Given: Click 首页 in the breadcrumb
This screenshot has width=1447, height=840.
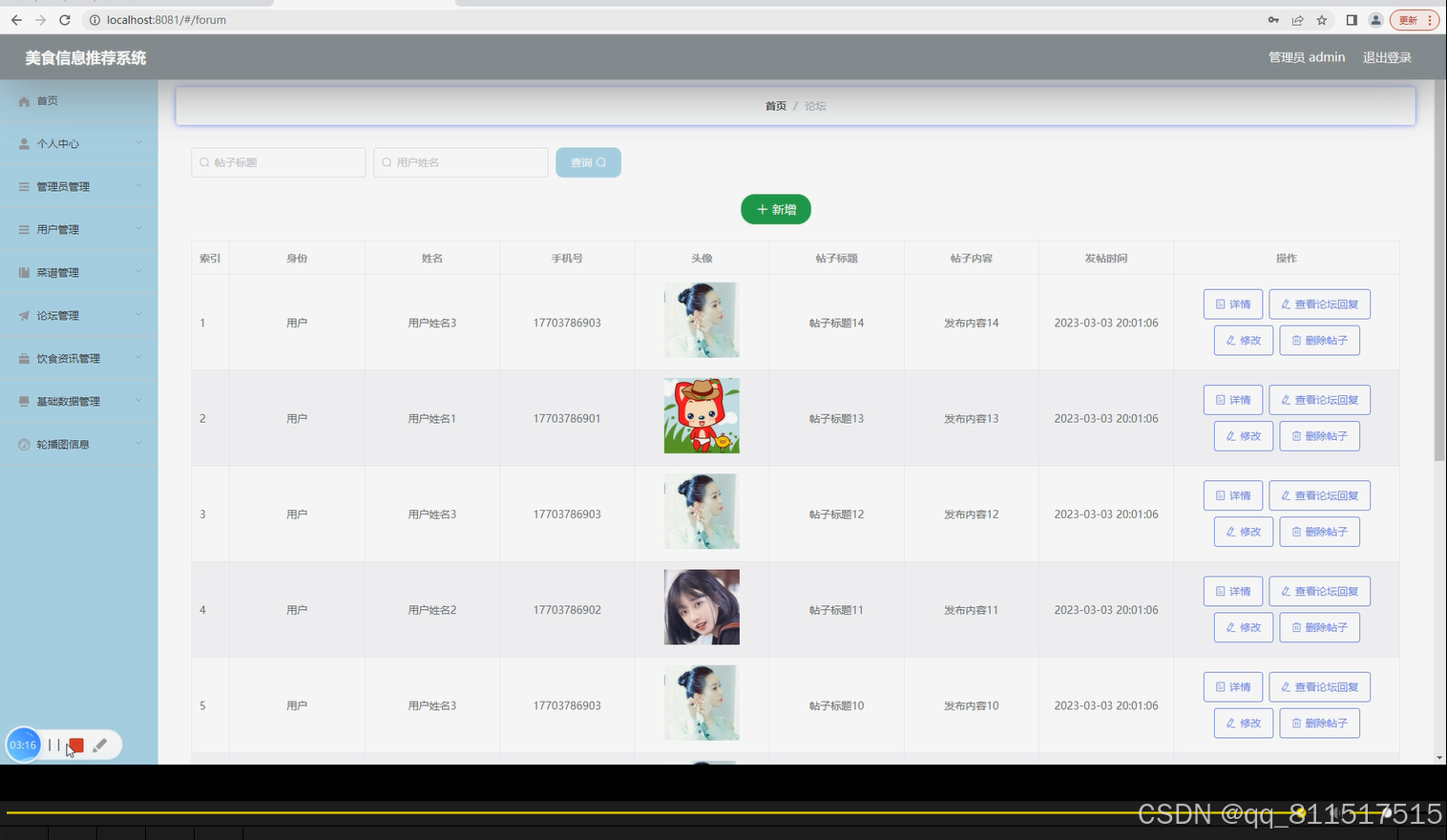Looking at the screenshot, I should pos(775,106).
